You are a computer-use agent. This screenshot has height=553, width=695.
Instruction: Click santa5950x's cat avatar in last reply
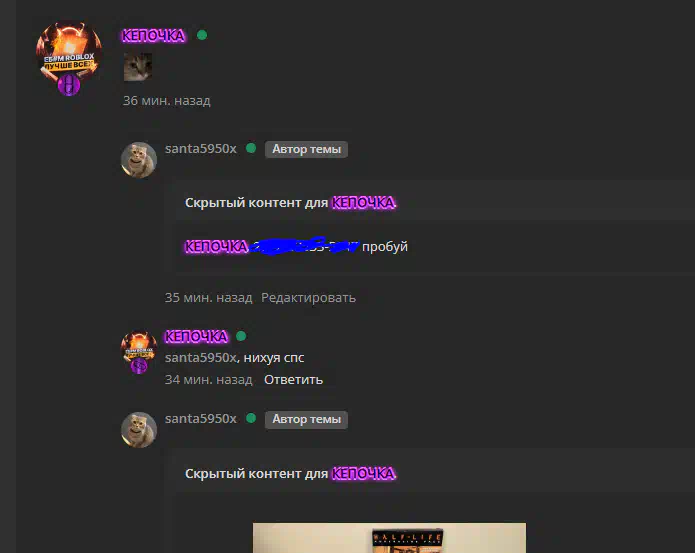139,430
